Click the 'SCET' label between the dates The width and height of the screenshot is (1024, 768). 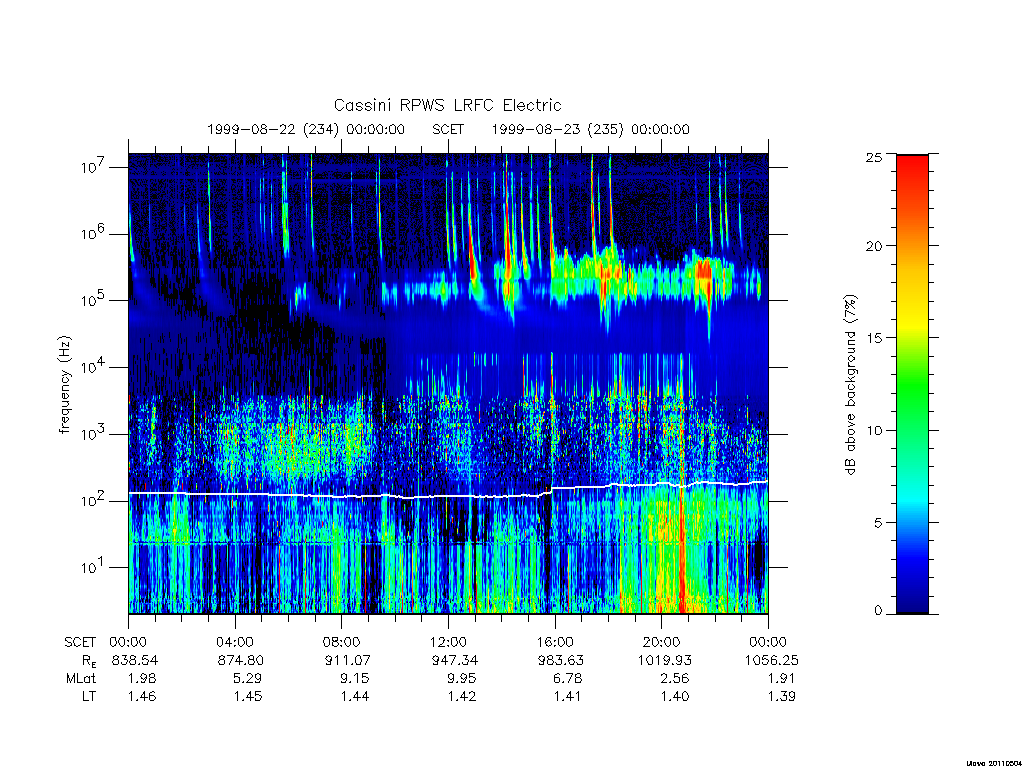click(448, 129)
